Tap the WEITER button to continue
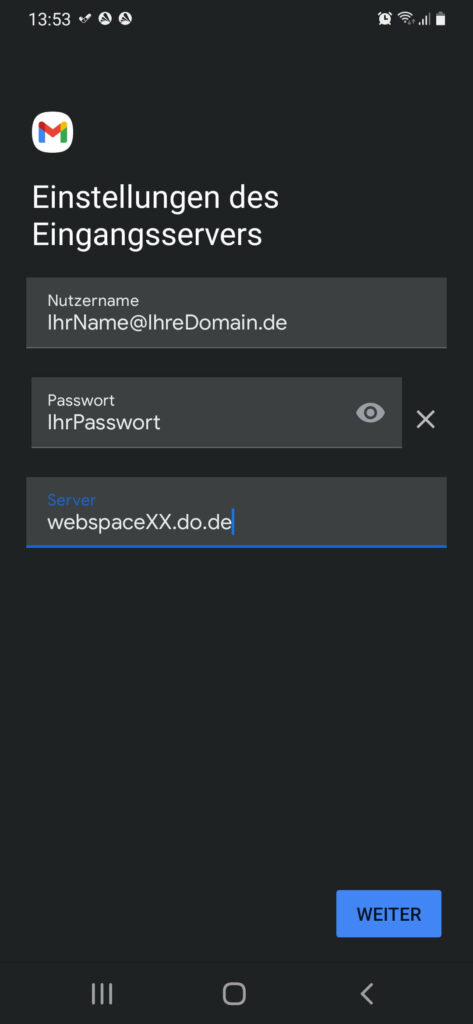Image resolution: width=473 pixels, height=1024 pixels. click(x=389, y=914)
